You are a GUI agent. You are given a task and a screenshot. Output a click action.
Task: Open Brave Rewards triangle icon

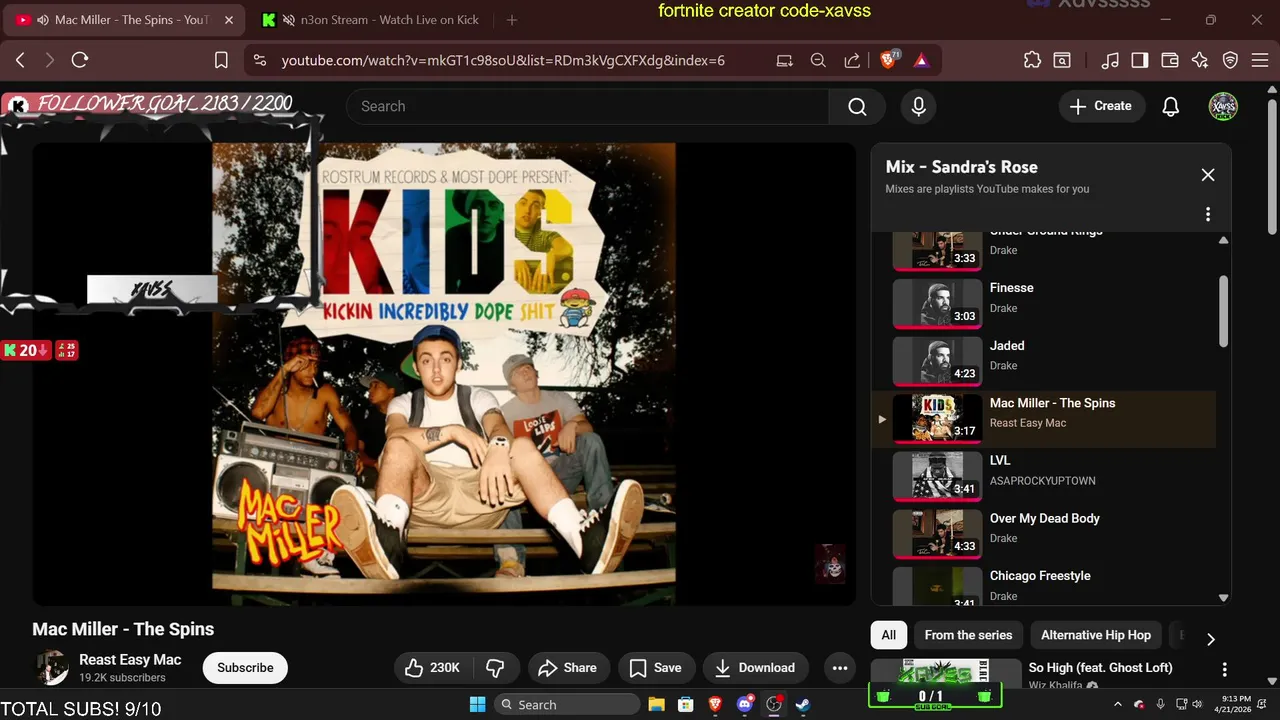[x=921, y=60]
